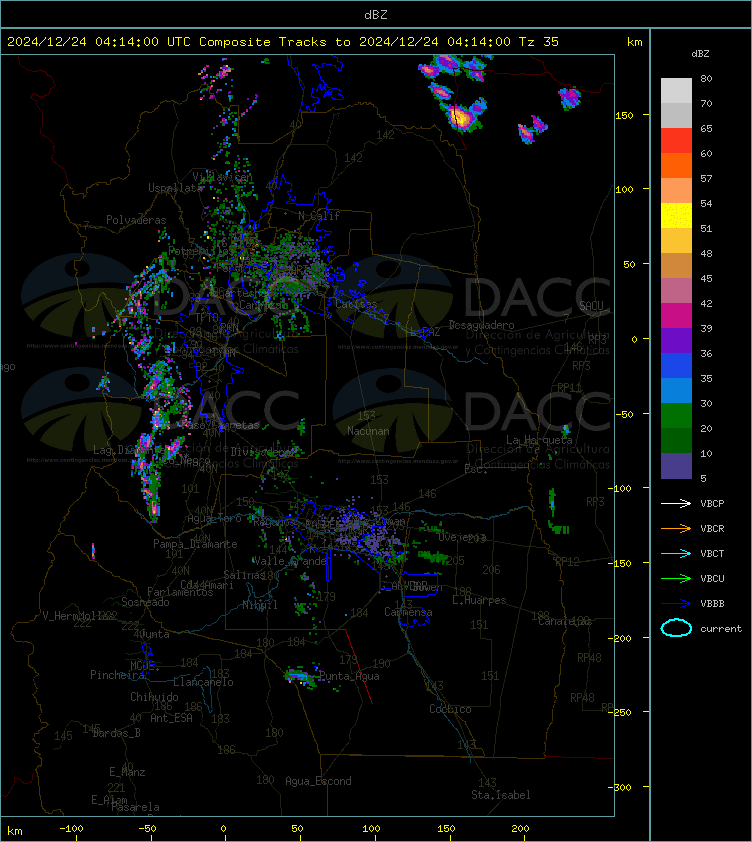The width and height of the screenshot is (752, 842).
Task: Click the 'Carmensa' map label
Action: (x=408, y=612)
